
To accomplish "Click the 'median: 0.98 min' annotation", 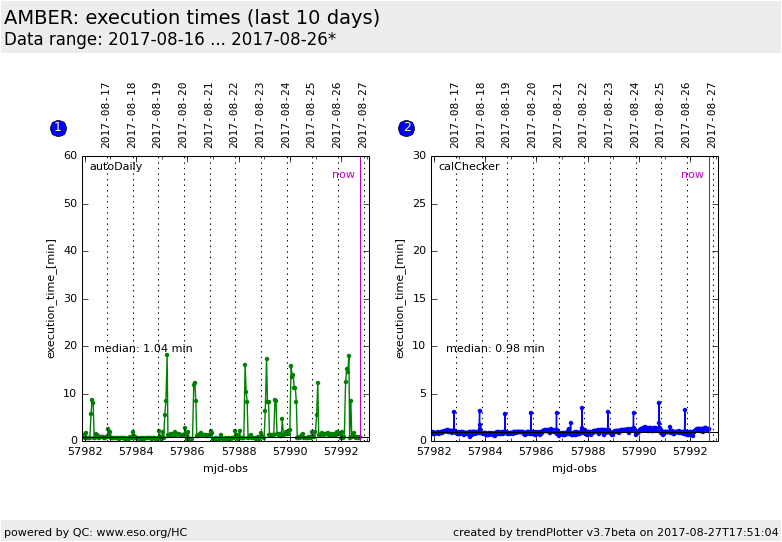I will tap(495, 349).
